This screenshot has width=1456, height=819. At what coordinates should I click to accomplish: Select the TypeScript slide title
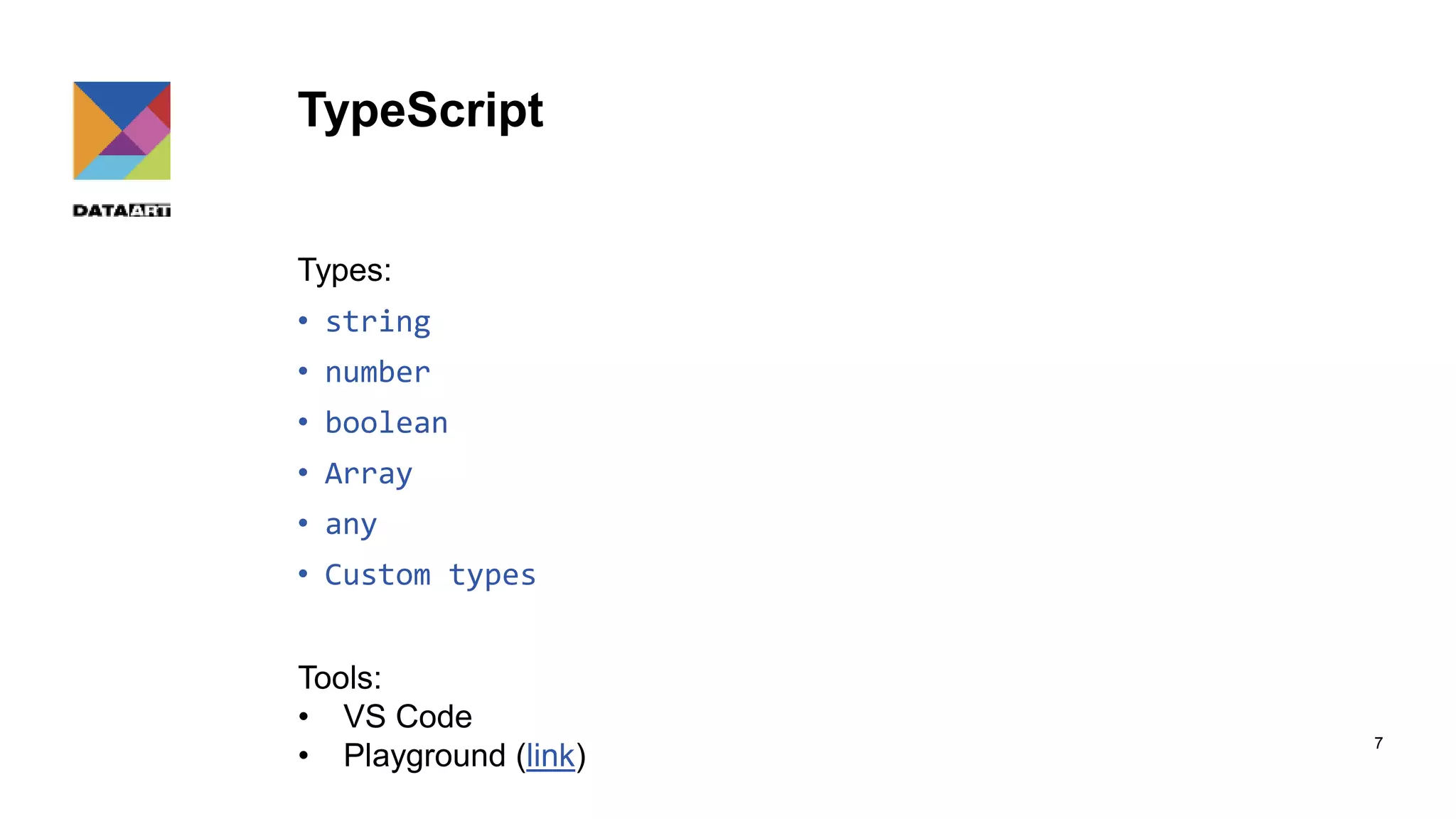pos(420,110)
